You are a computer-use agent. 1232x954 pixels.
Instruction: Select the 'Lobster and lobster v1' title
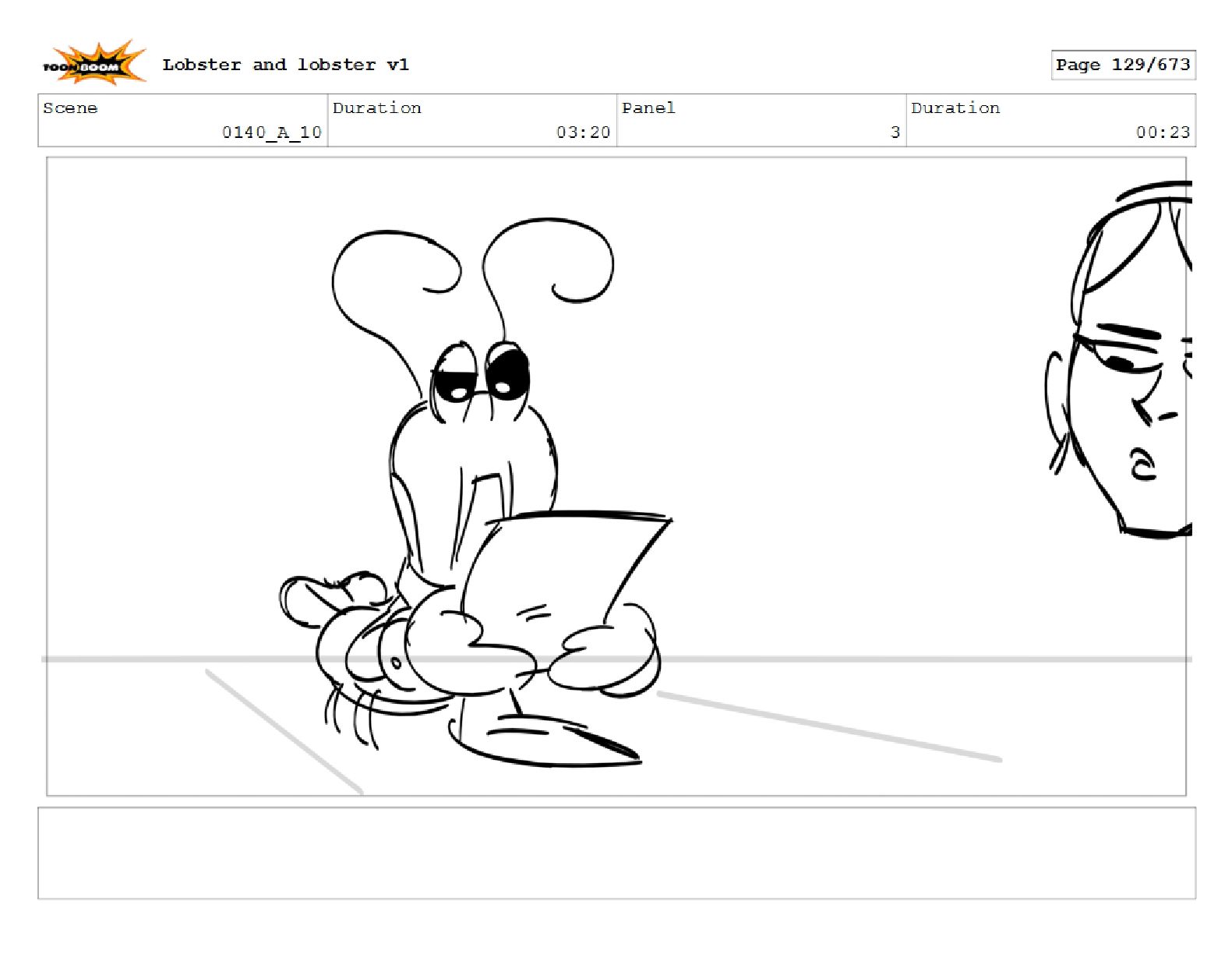(x=285, y=65)
